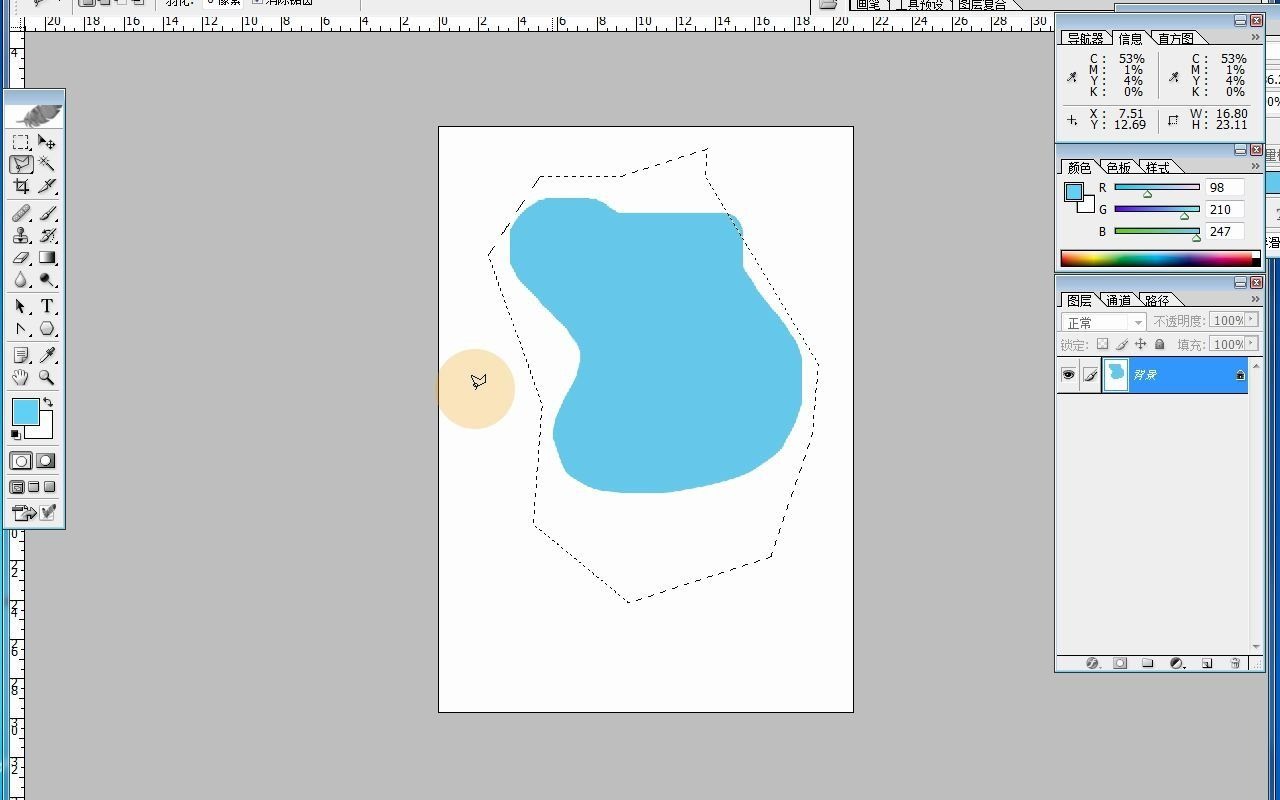Select the Crop tool
1280x800 pixels.
[x=21, y=186]
